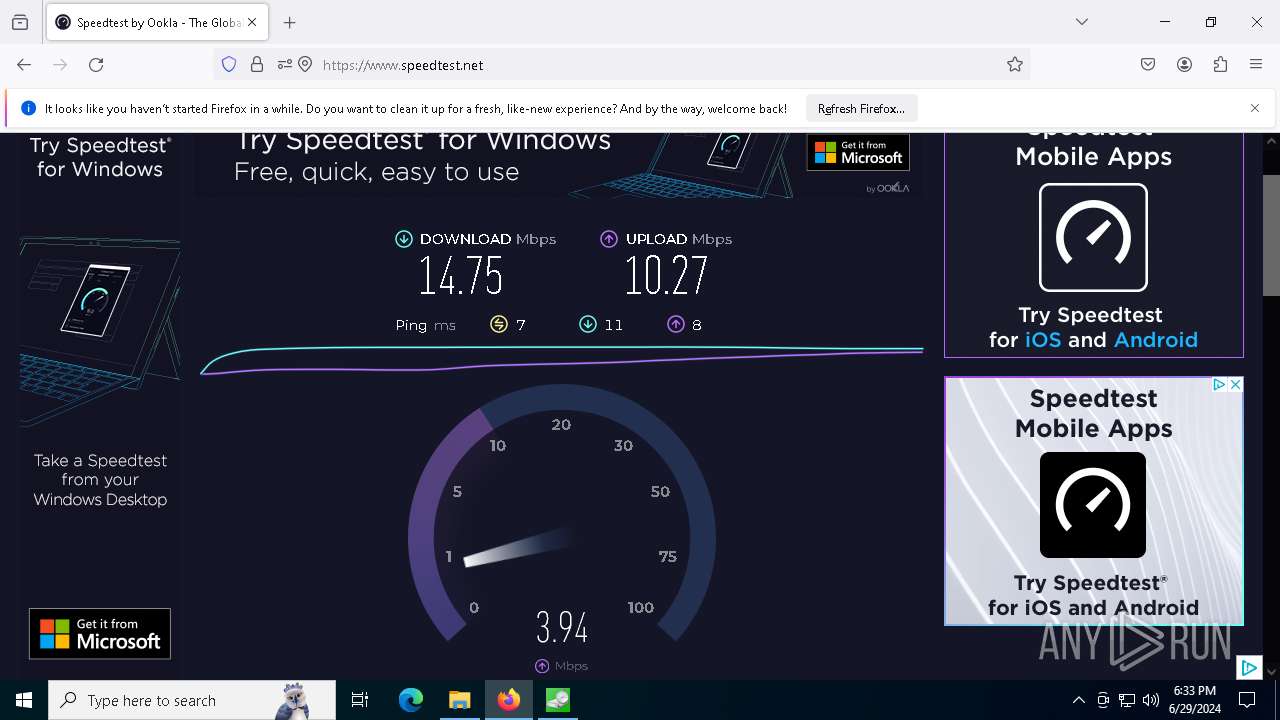
Task: Click the taskbar search box
Action: [x=192, y=700]
